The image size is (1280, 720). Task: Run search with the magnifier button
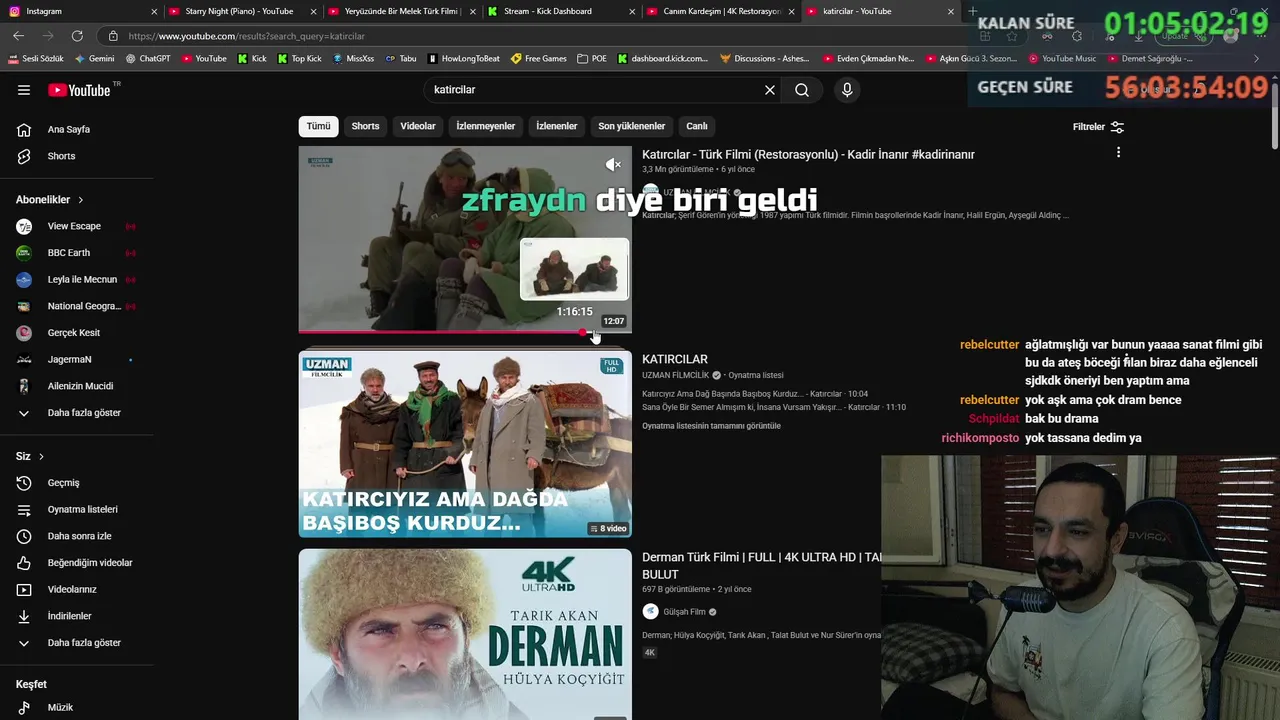point(802,90)
